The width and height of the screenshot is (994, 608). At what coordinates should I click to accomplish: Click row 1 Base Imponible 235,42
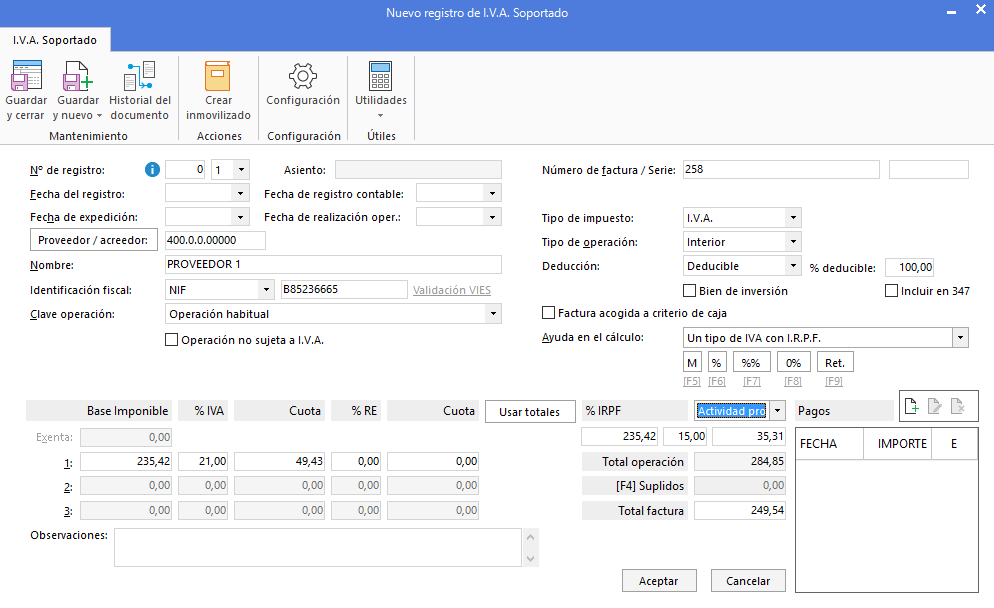pyautogui.click(x=126, y=461)
